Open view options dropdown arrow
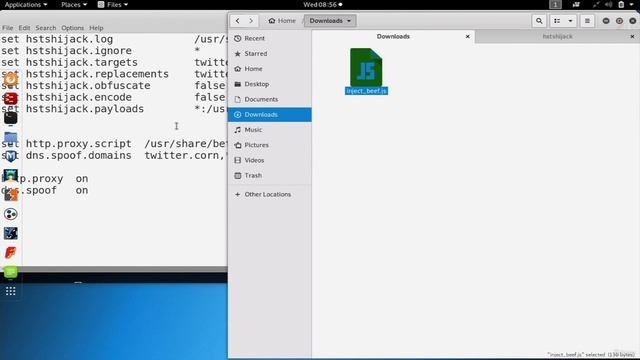640x360 pixels. click(570, 21)
